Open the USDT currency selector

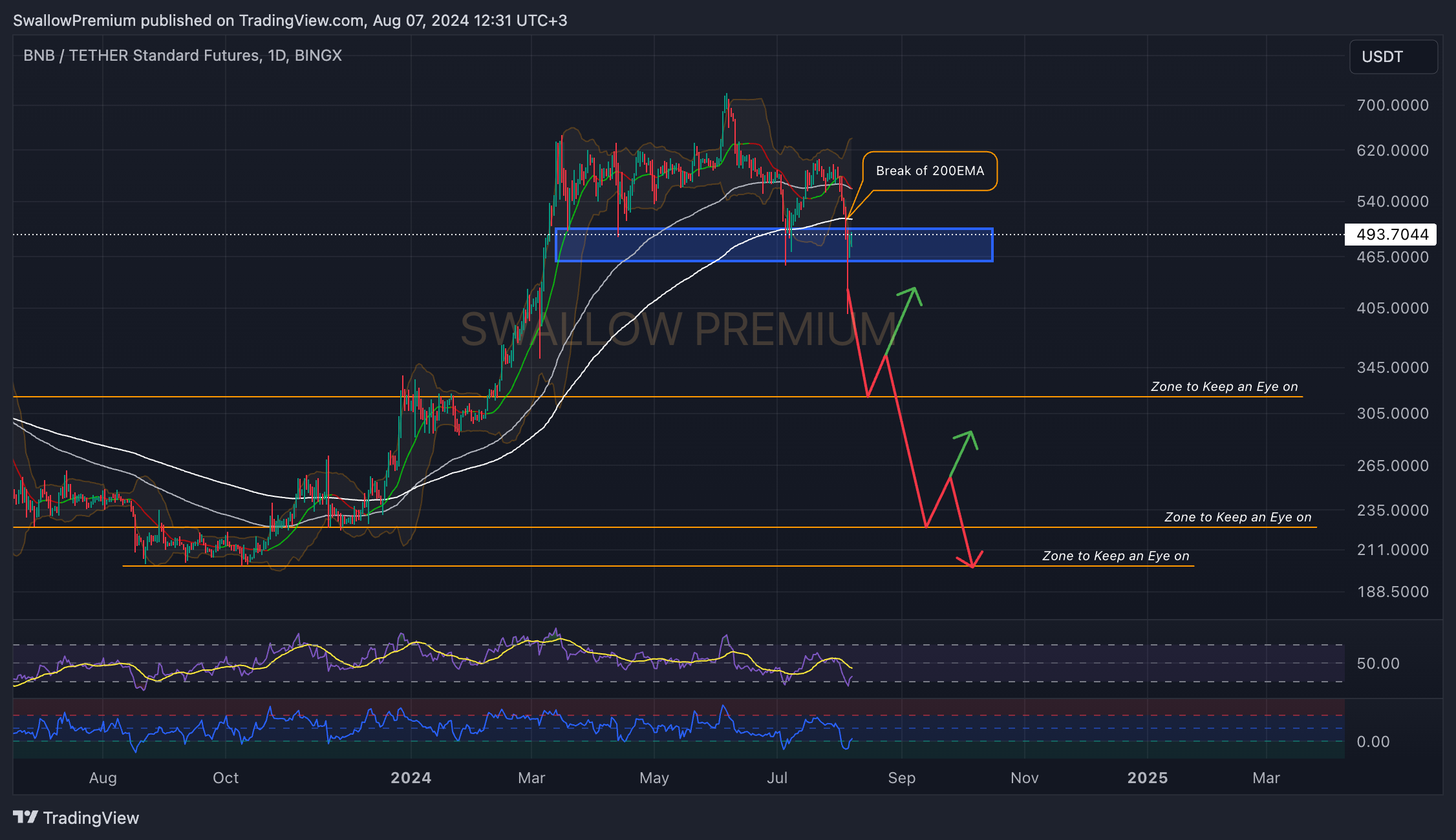[x=1393, y=57]
